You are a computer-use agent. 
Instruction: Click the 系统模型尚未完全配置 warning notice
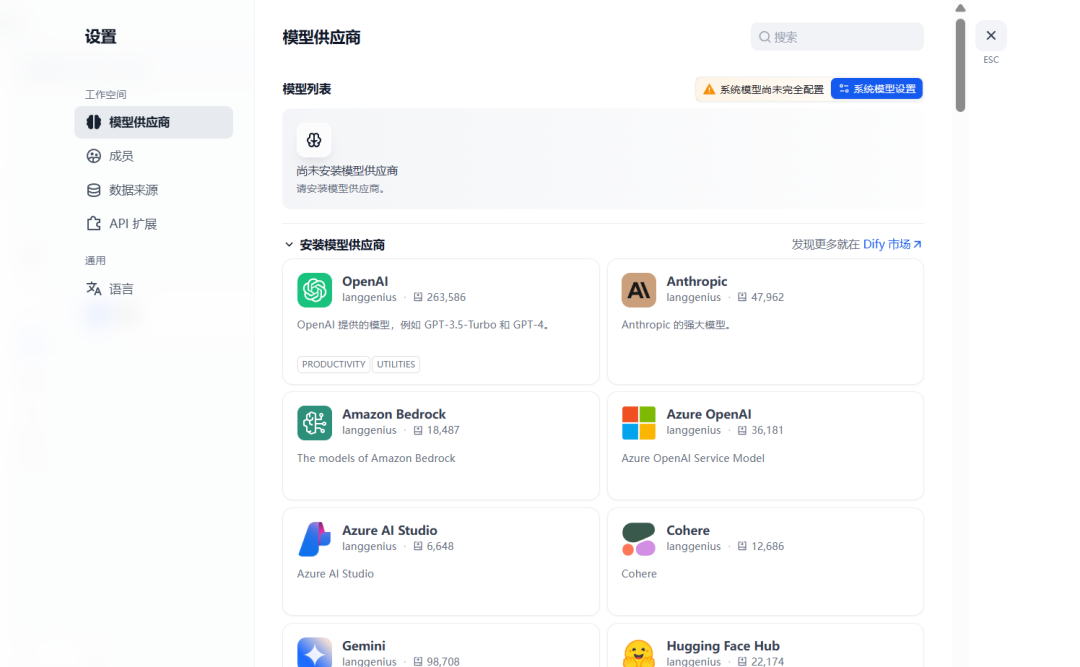[764, 89]
